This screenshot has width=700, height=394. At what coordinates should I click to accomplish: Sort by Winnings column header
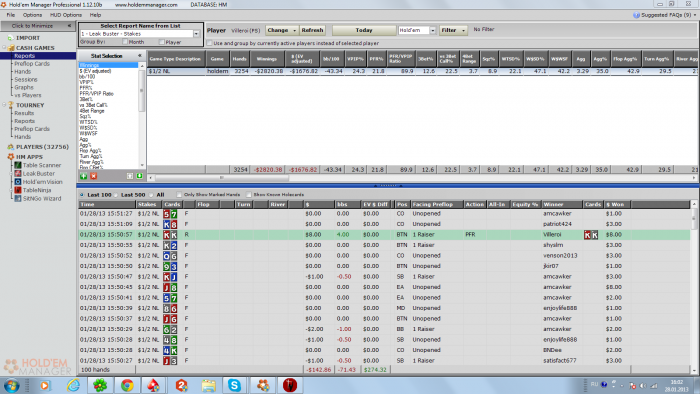pyautogui.click(x=267, y=59)
